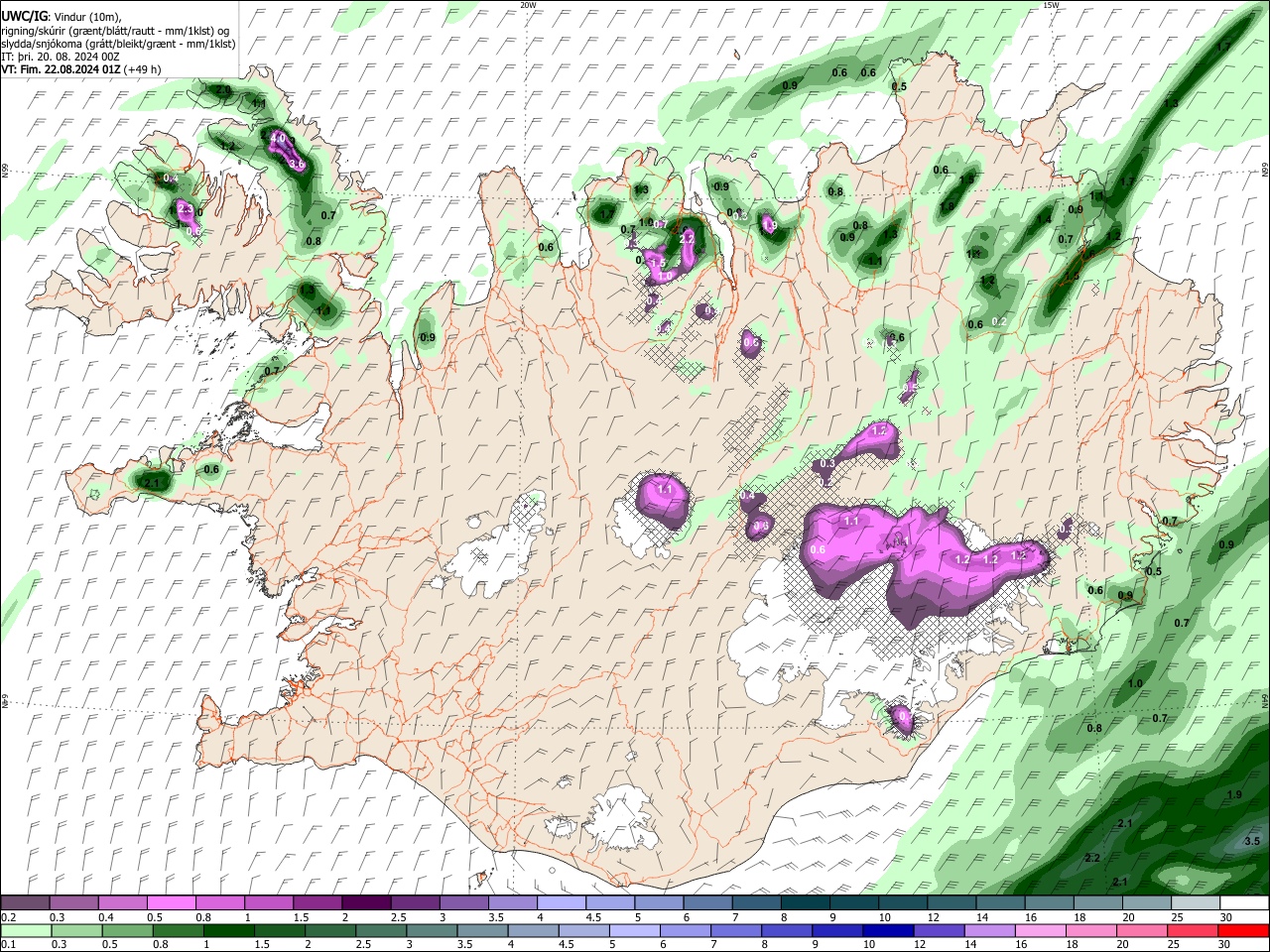Select the lower legend swatch labeled 25
The image size is (1270, 952).
(x=1193, y=931)
